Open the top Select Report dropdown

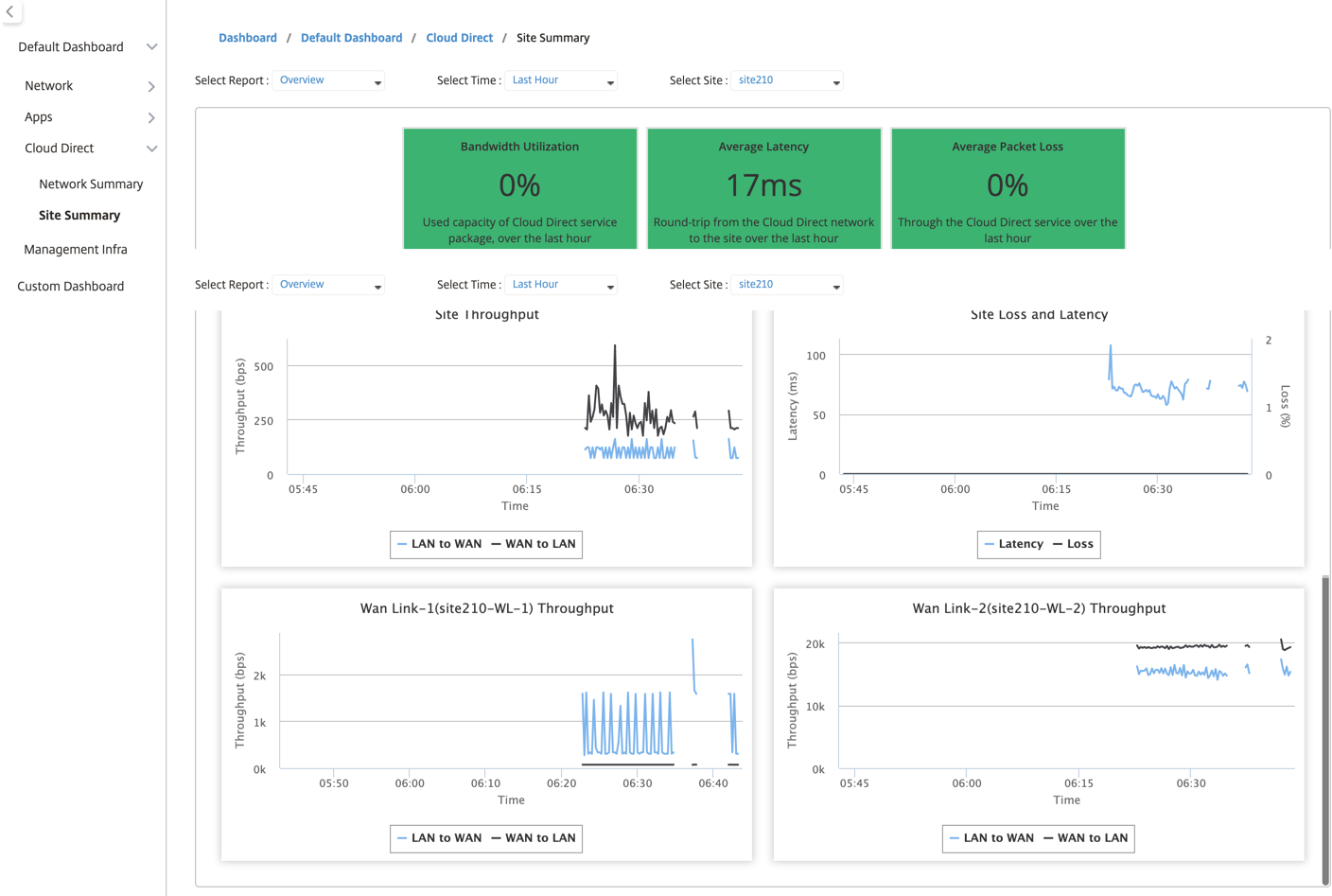pos(328,80)
